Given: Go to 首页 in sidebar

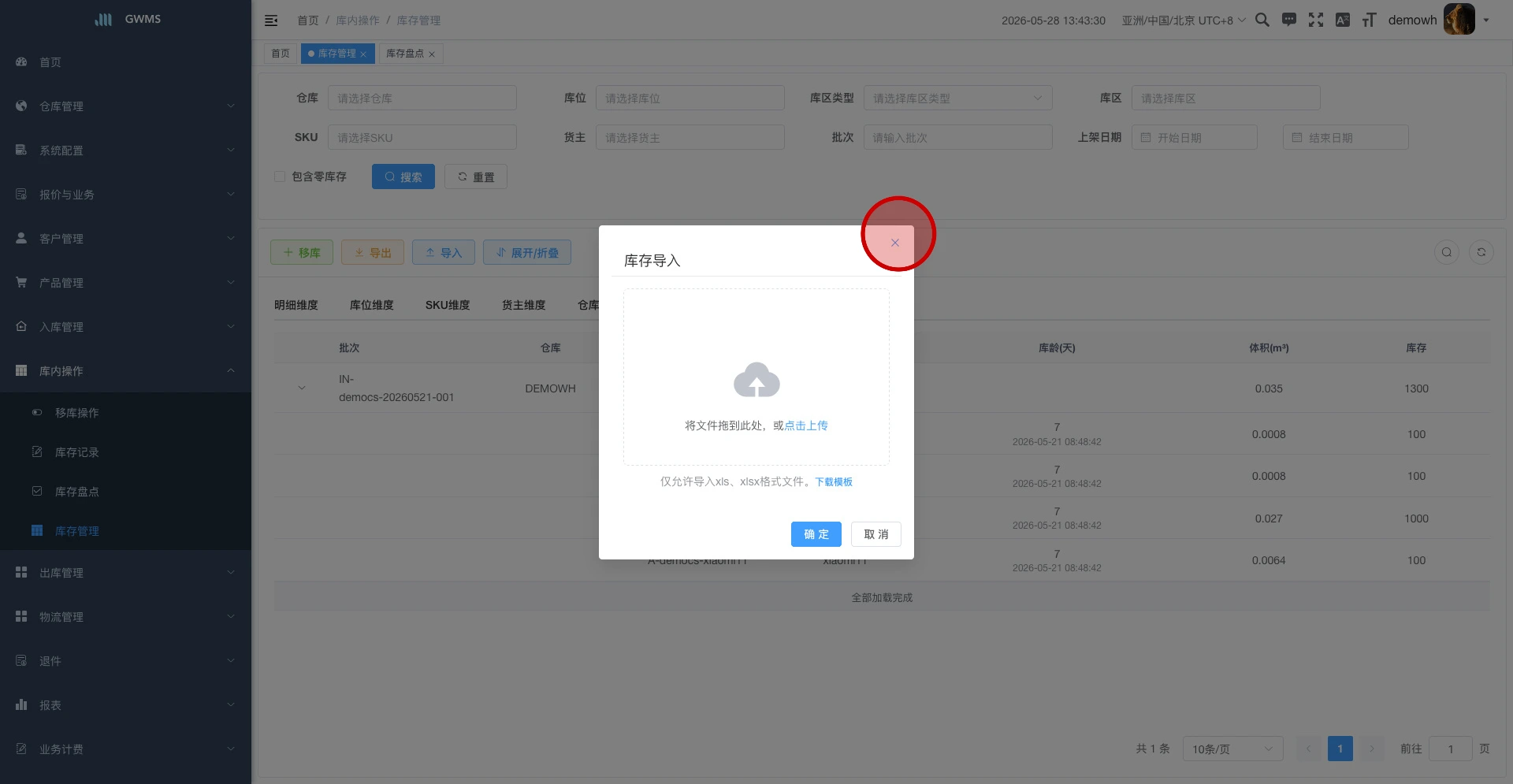Looking at the screenshot, I should 126,61.
